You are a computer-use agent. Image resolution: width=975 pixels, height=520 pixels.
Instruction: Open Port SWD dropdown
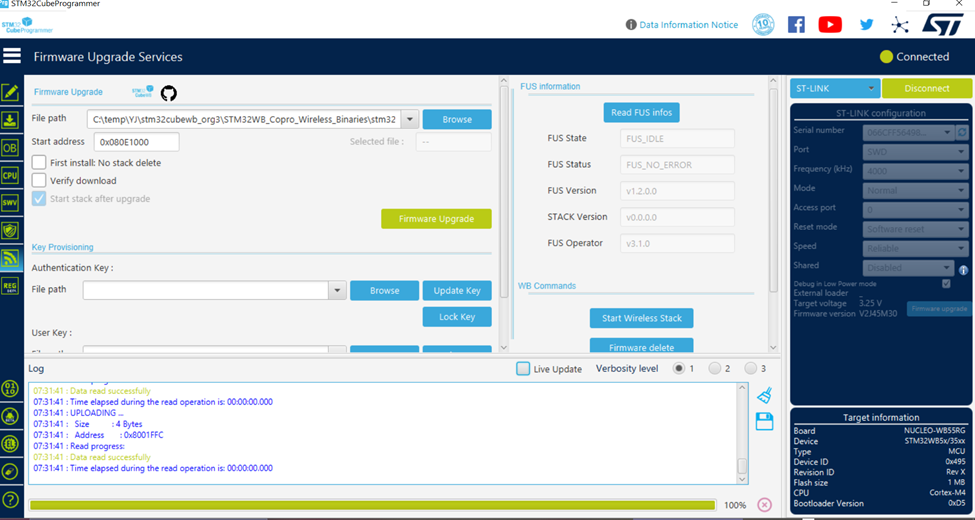point(914,152)
